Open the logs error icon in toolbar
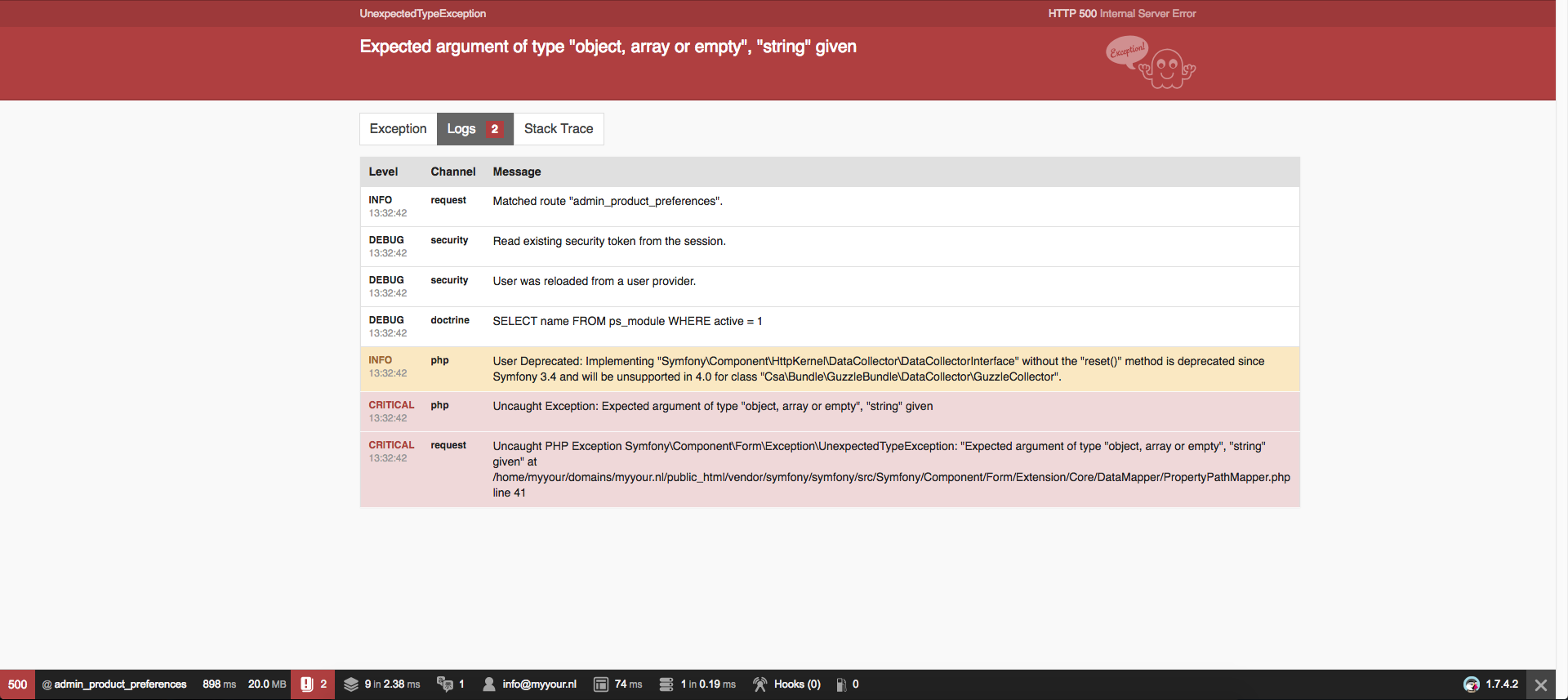The image size is (1568, 700). pos(307,684)
